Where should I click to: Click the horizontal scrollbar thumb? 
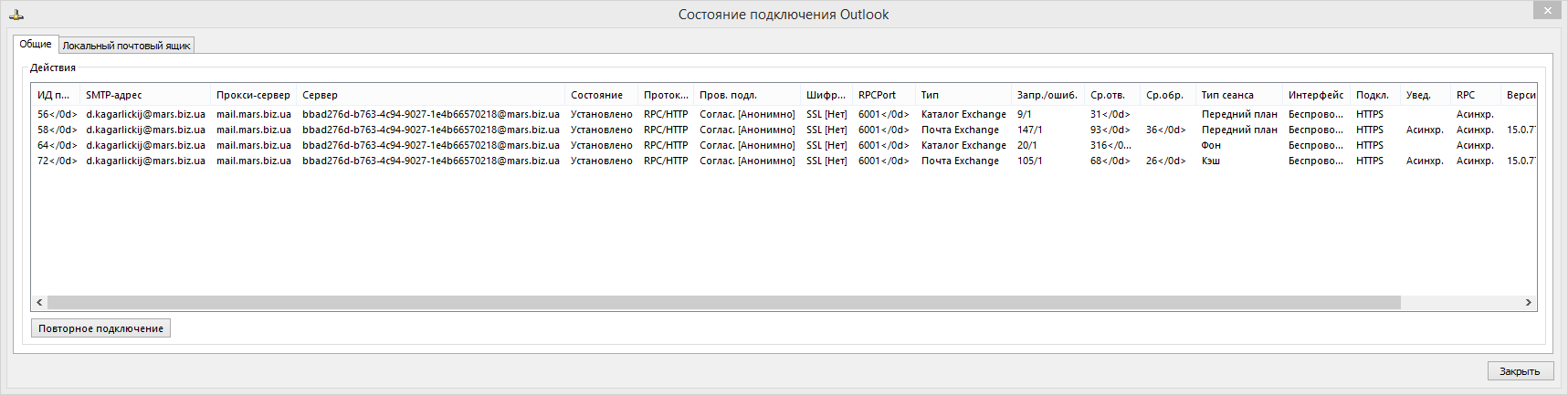pos(721,302)
